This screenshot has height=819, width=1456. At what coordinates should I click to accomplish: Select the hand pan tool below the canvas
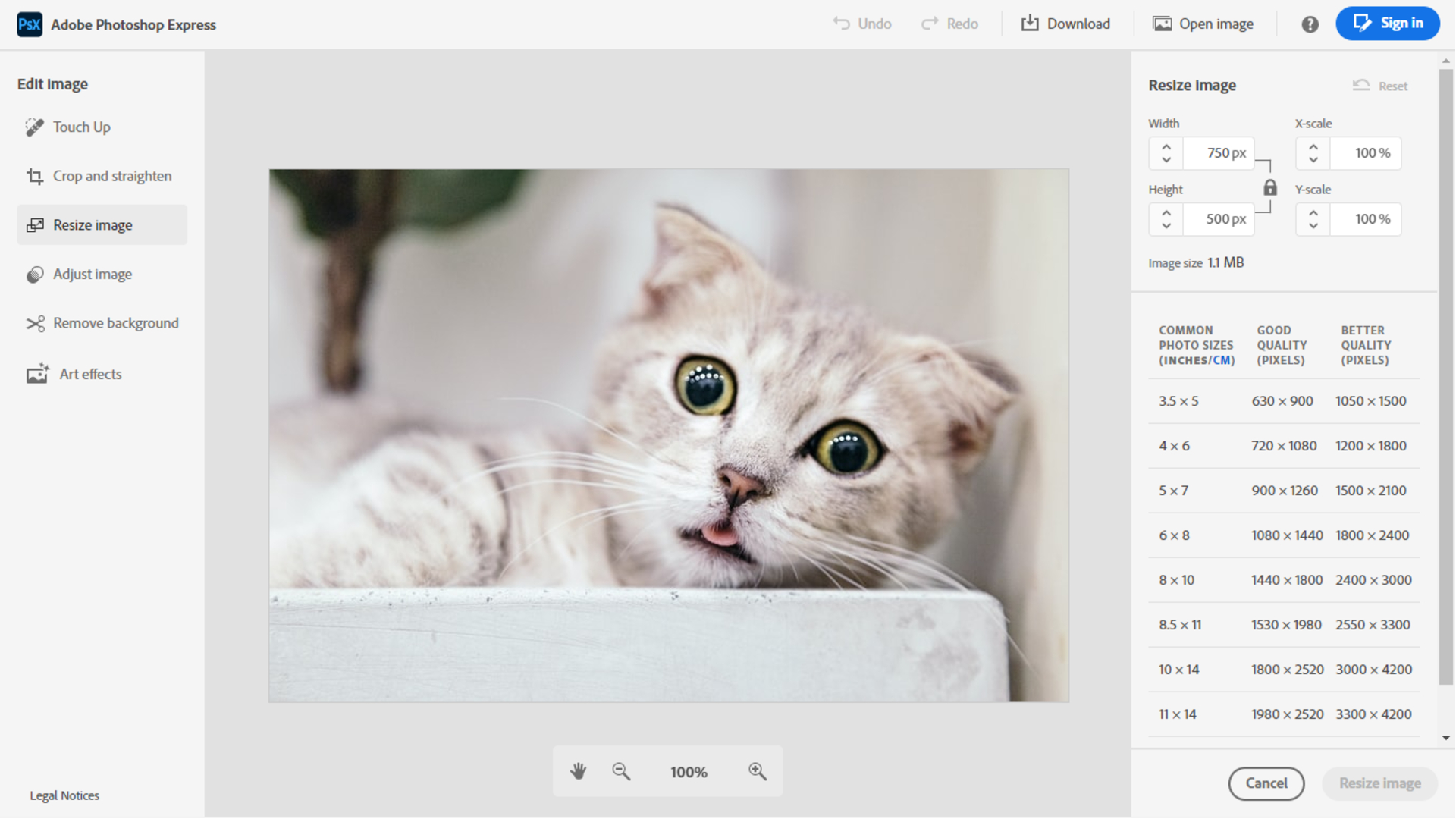coord(578,770)
